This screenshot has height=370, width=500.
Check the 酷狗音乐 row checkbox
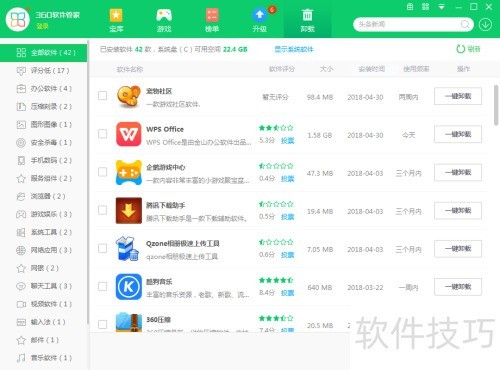point(103,286)
